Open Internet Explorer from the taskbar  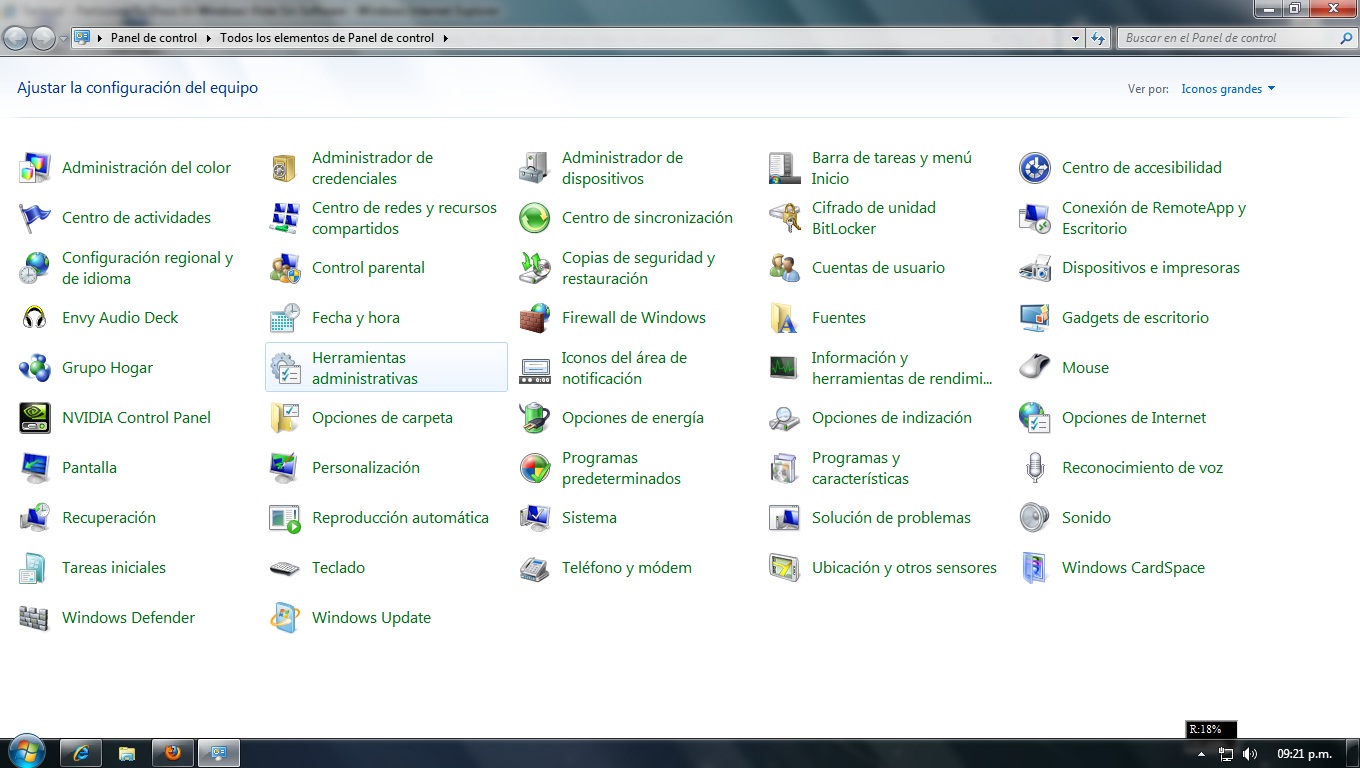pos(81,753)
